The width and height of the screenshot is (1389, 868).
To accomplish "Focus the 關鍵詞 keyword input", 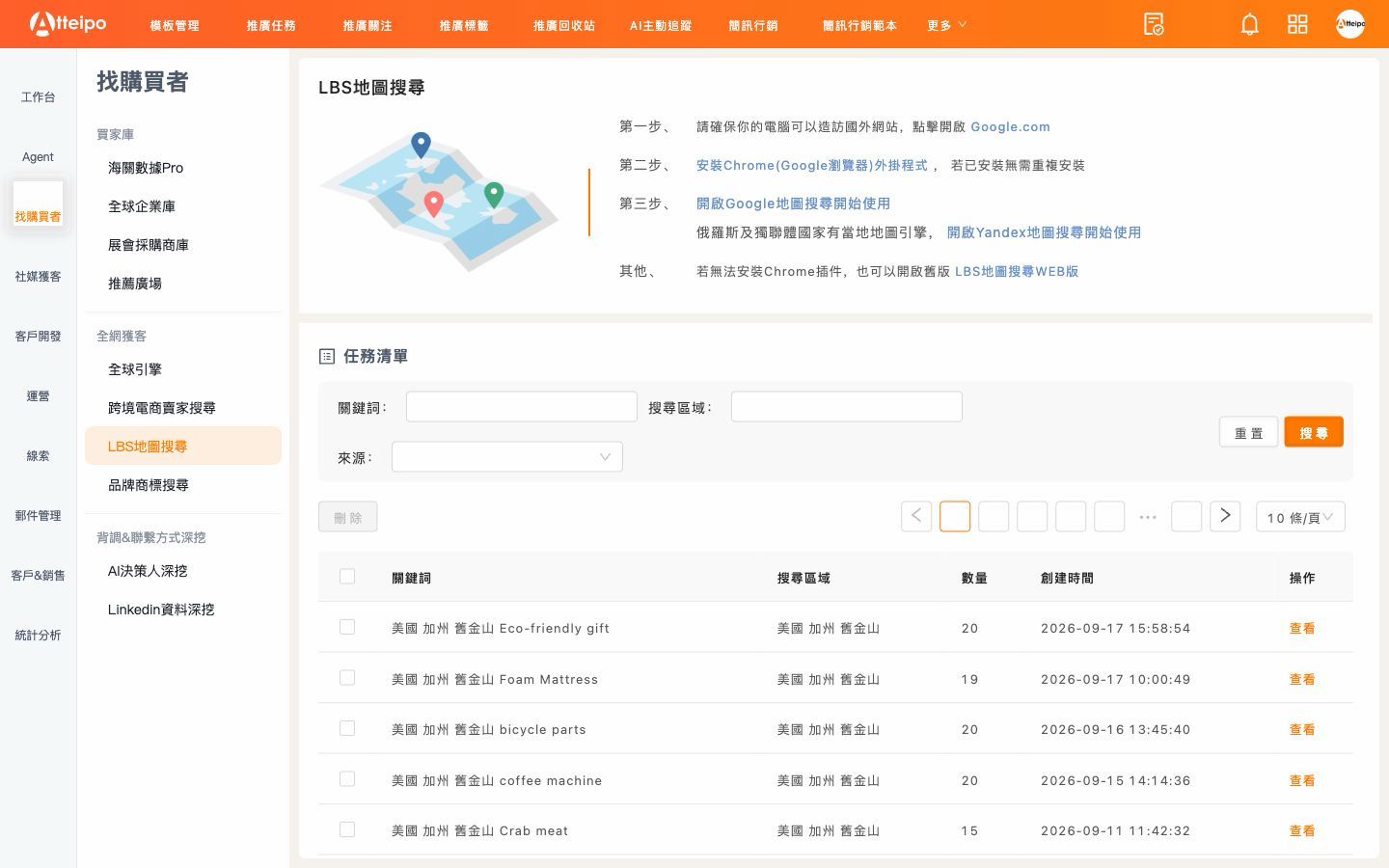I will 522,407.
